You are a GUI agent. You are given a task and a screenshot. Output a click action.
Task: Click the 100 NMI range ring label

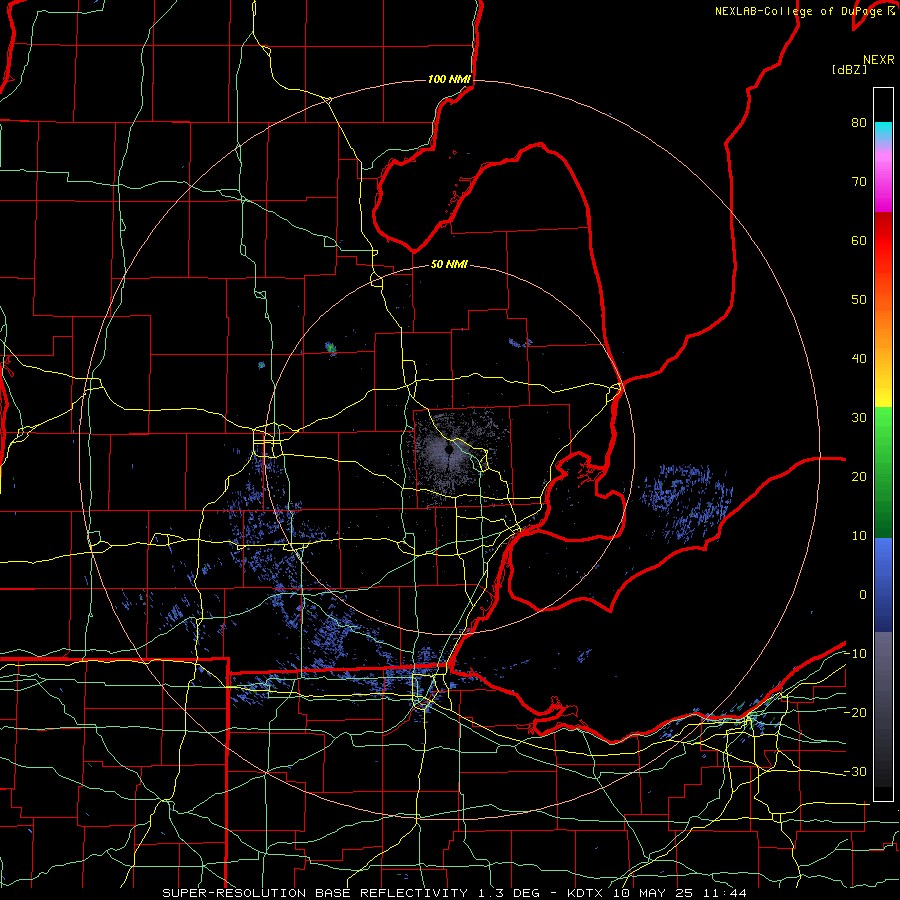pos(449,79)
